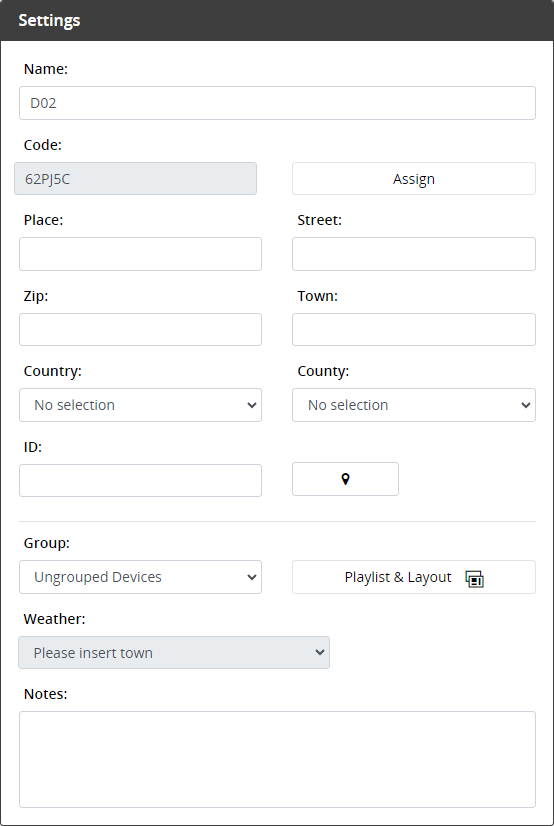Open Playlist & Layout settings
This screenshot has width=554, height=826.
414,577
